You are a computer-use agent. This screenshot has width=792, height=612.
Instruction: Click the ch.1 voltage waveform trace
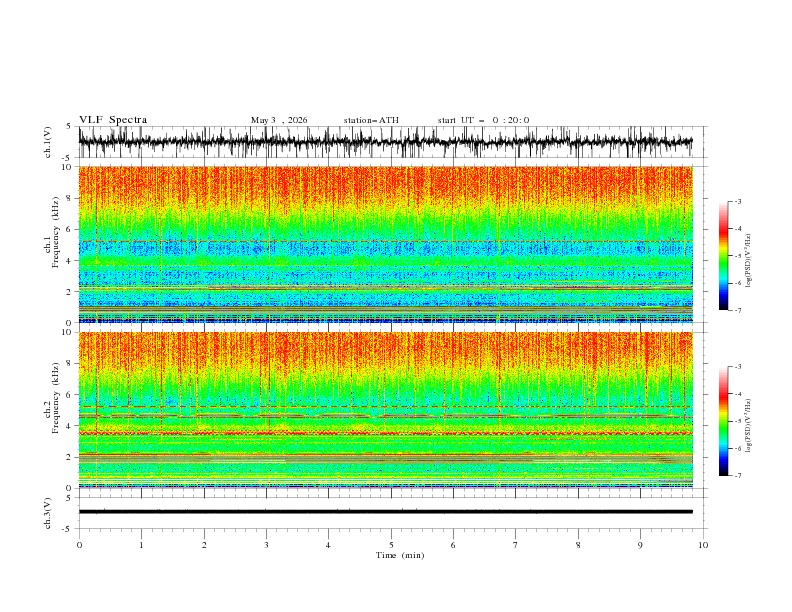pos(385,142)
